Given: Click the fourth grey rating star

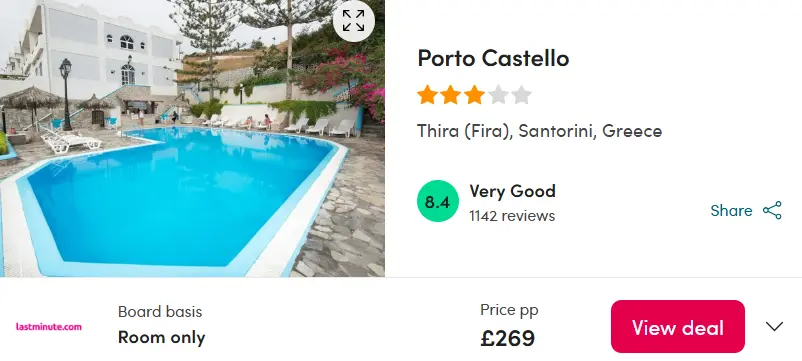Looking at the screenshot, I should click(x=498, y=95).
